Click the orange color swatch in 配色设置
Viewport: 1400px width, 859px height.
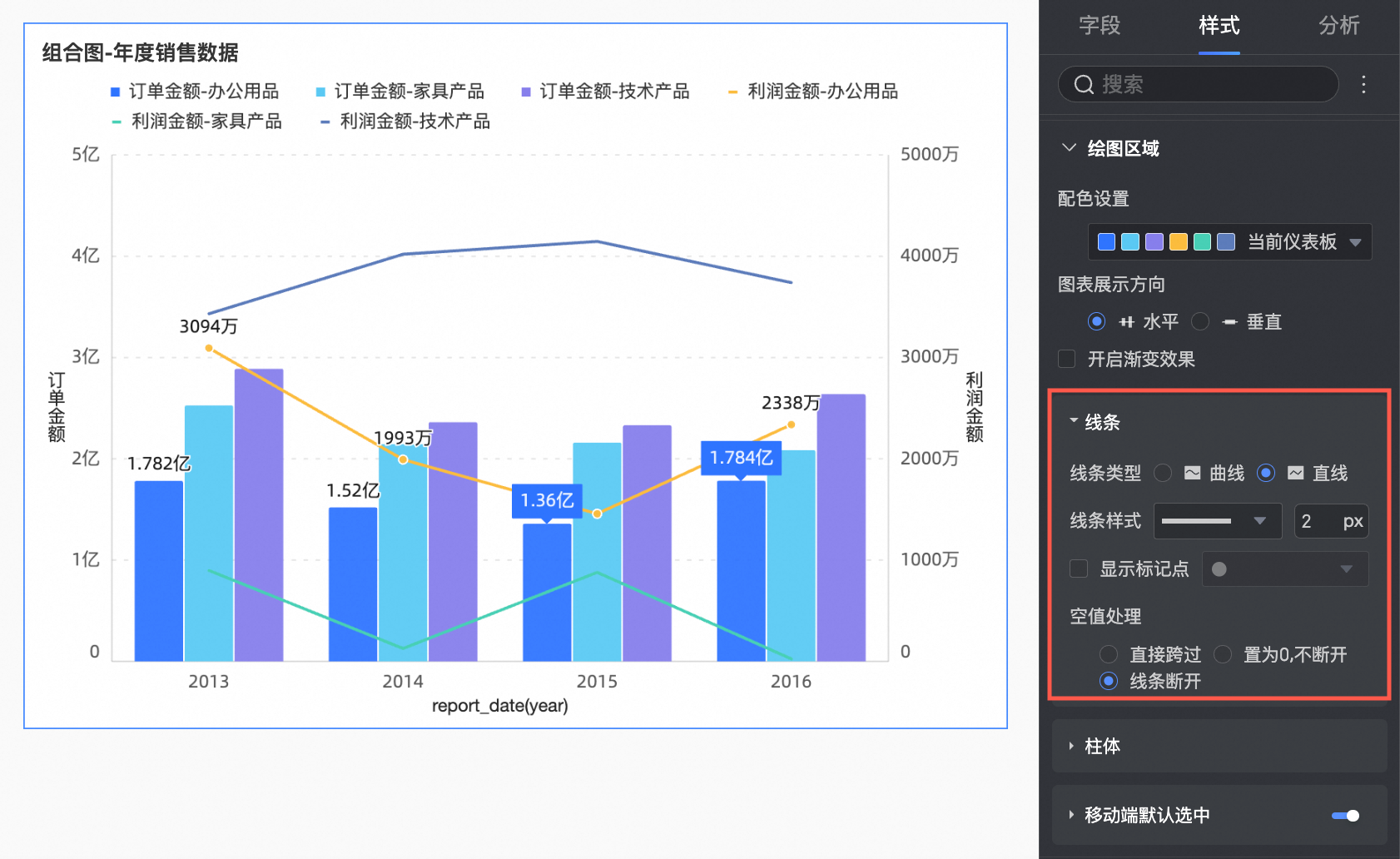1179,242
